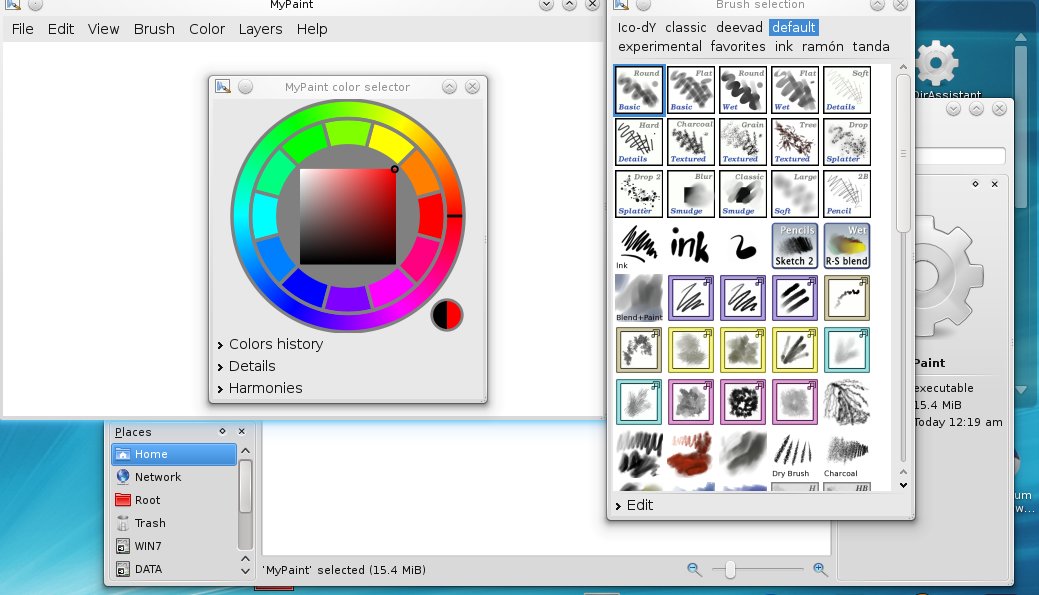Switch to the default brush group
This screenshot has width=1039, height=595.
[x=793, y=27]
